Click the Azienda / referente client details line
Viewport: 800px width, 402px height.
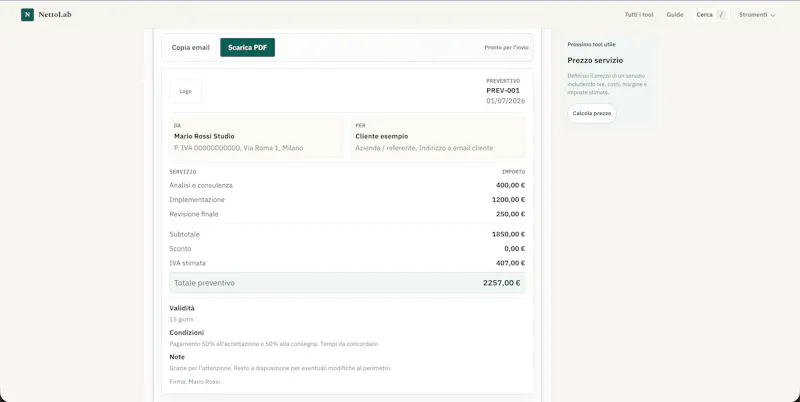(424, 148)
